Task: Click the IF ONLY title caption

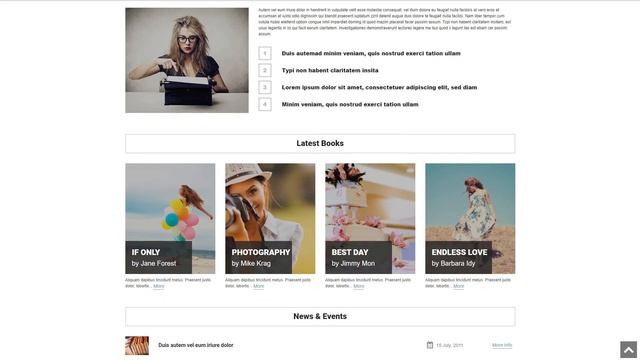Action: (x=146, y=252)
